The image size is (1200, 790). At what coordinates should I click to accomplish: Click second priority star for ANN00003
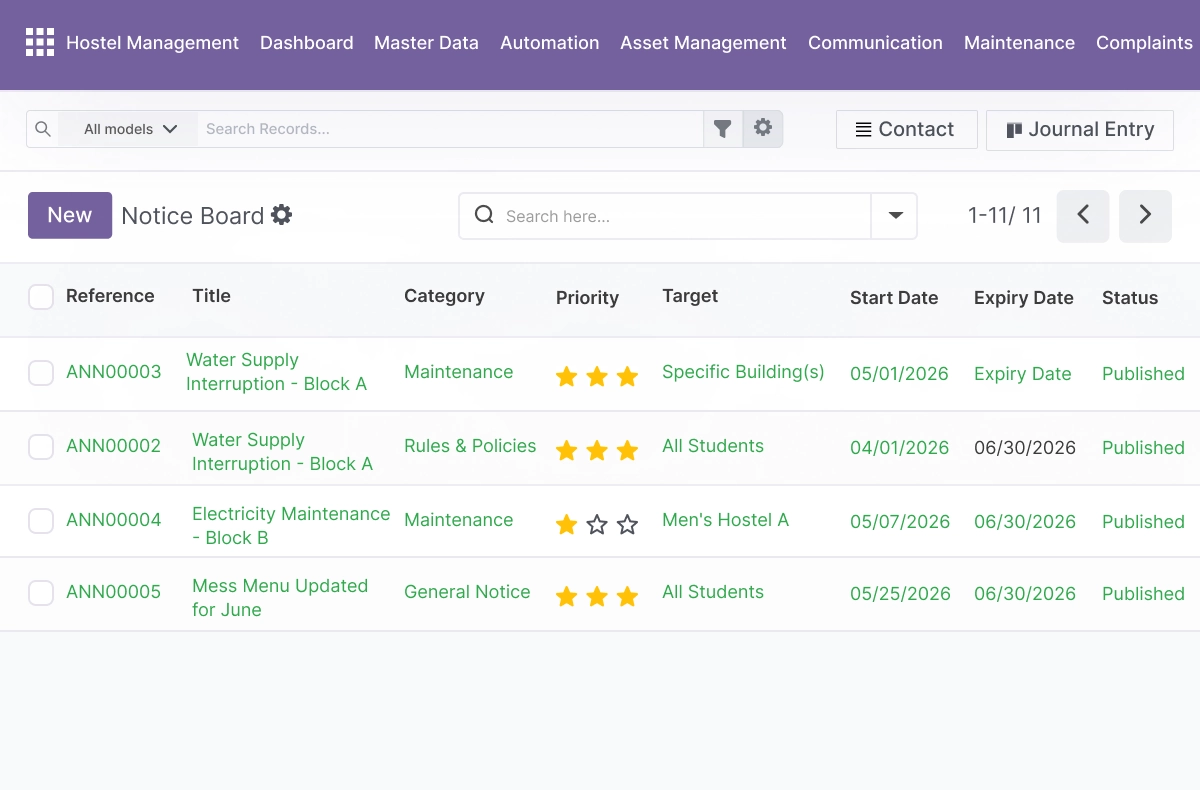point(597,376)
